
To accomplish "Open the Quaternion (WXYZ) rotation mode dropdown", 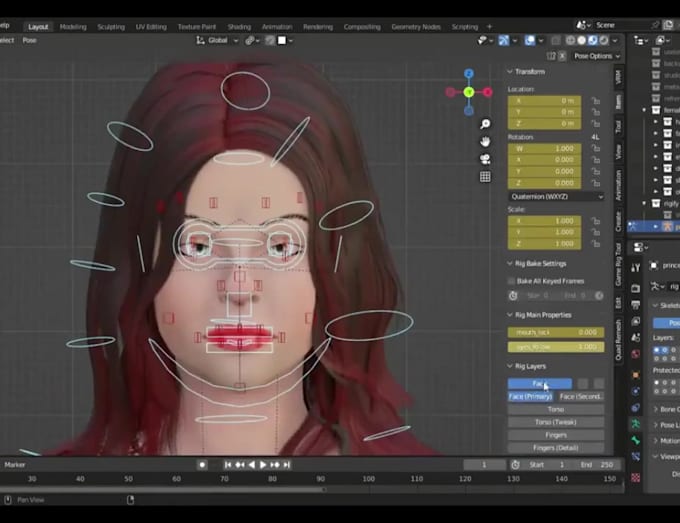I will coord(556,197).
